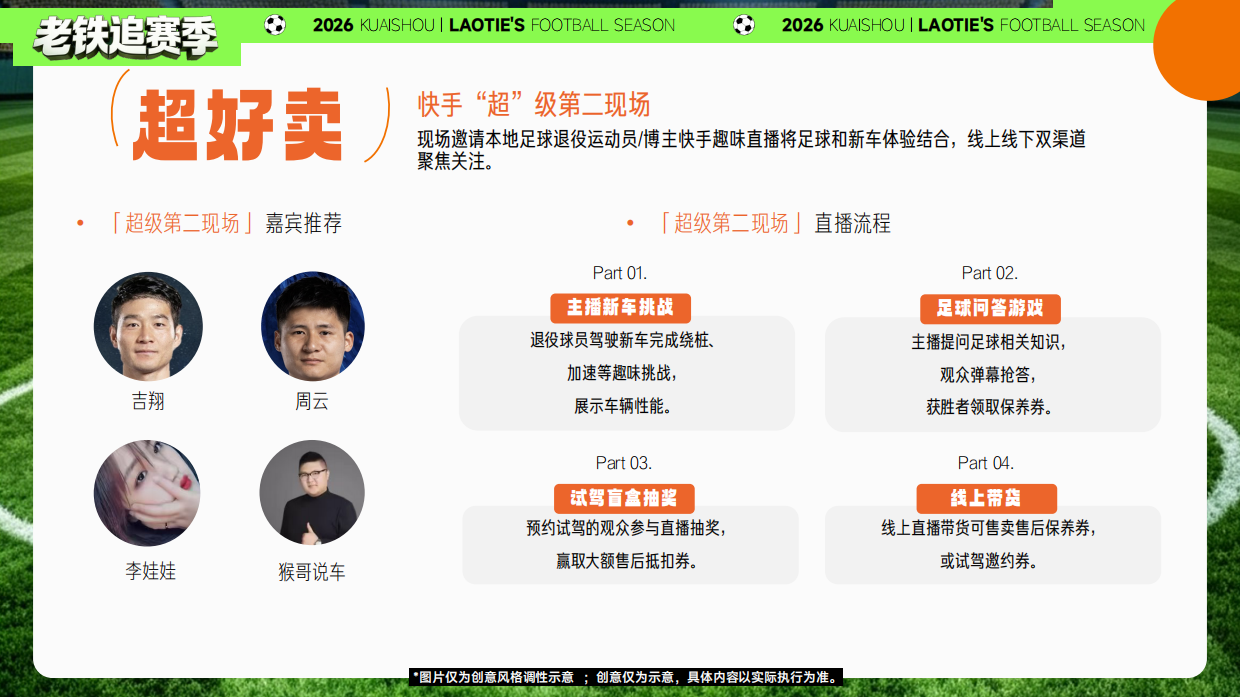The width and height of the screenshot is (1240, 697).
Task: Click text 或试驾邀约券。
Action: point(990,561)
